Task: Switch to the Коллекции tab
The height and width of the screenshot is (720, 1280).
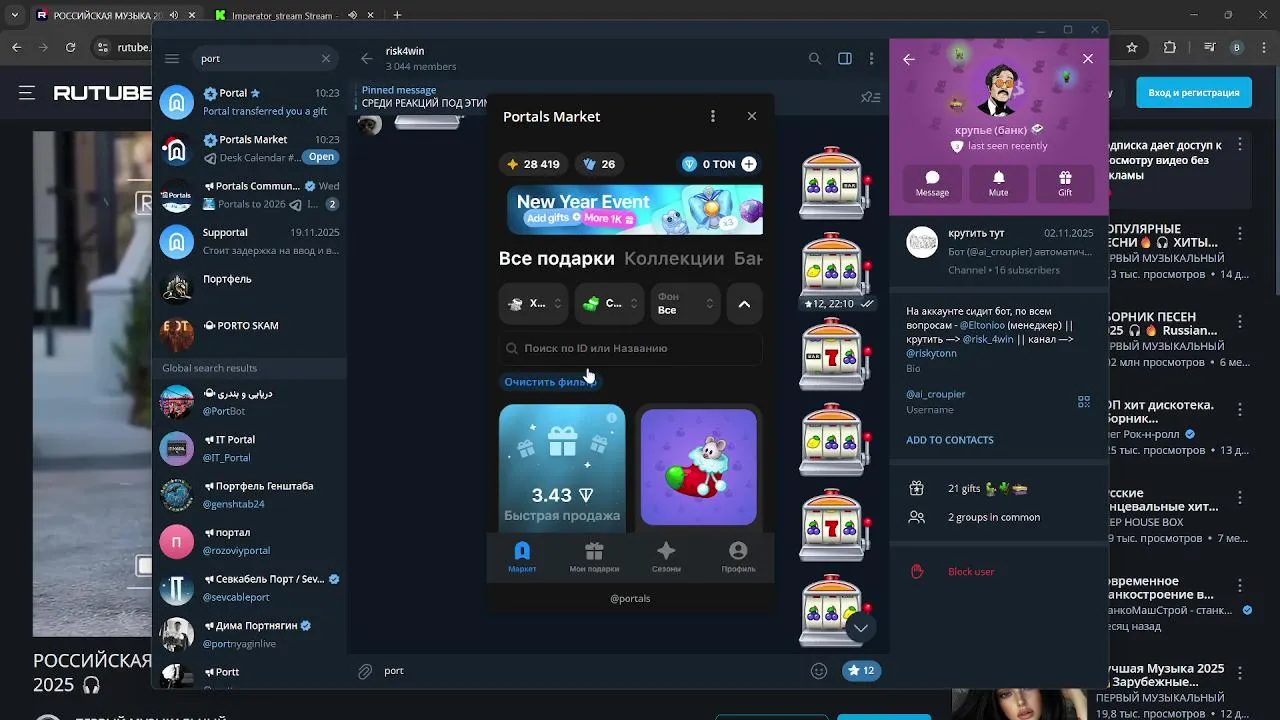Action: click(674, 258)
